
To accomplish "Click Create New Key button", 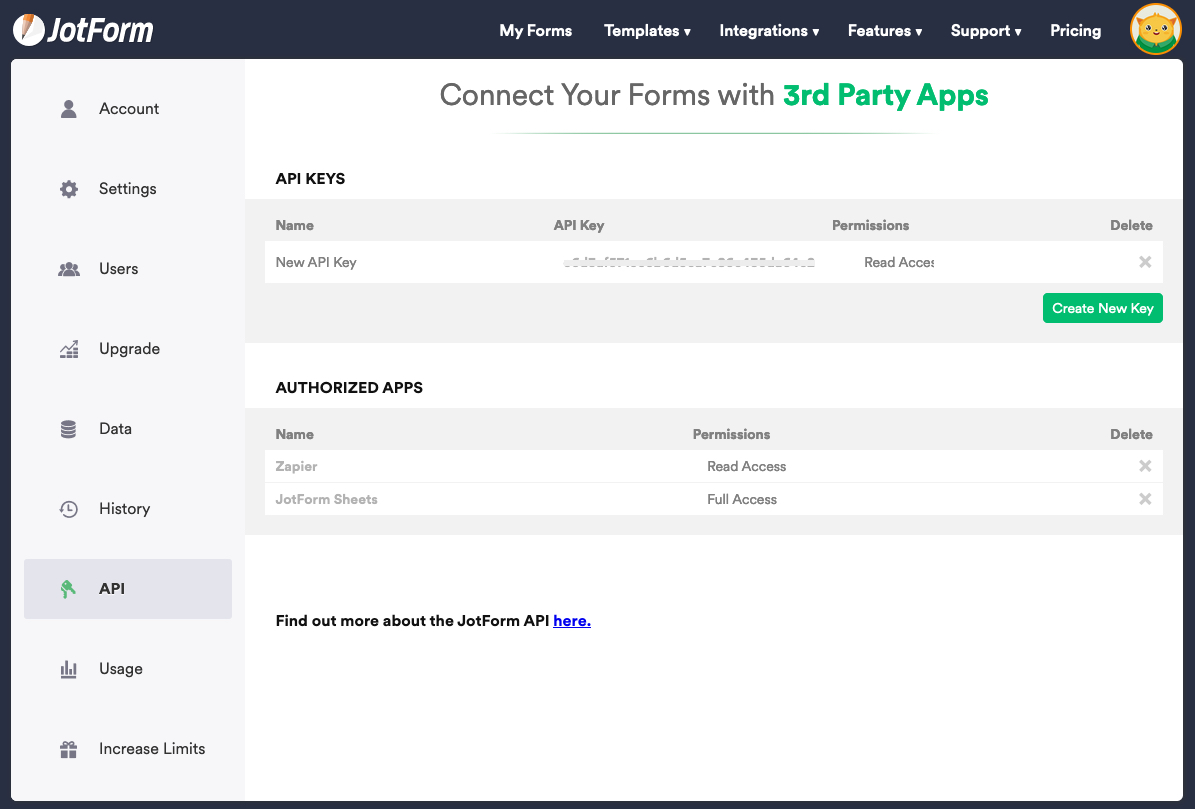I will (x=1102, y=308).
